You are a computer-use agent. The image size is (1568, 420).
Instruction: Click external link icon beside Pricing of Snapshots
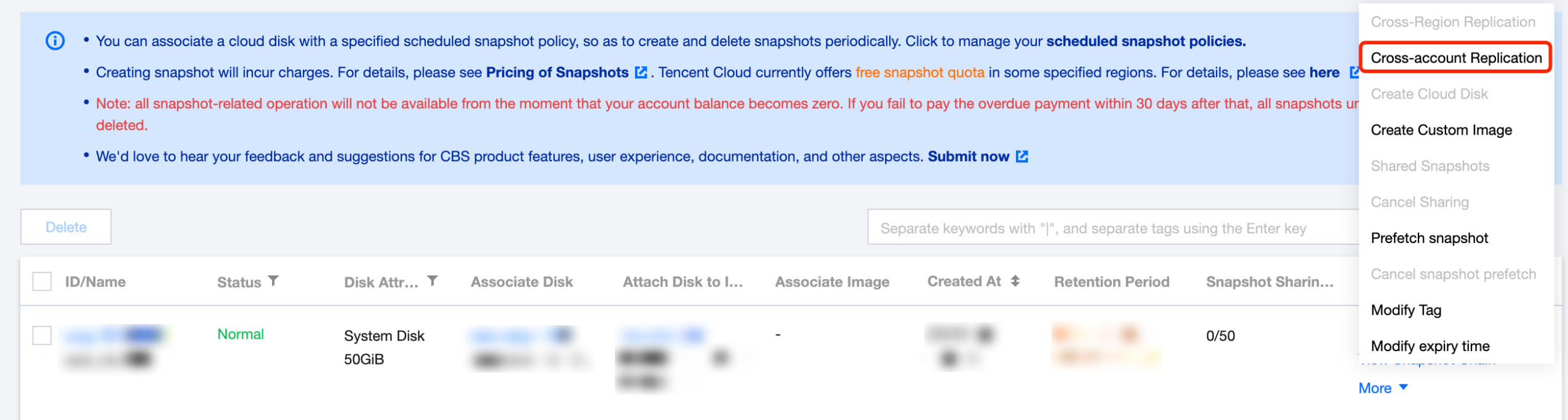(641, 73)
